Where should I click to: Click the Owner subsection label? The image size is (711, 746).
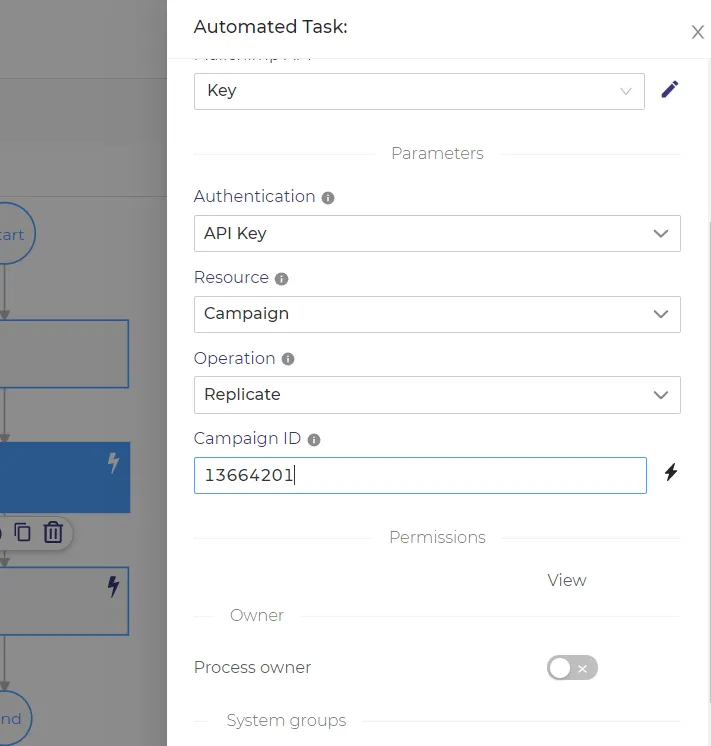(x=257, y=616)
